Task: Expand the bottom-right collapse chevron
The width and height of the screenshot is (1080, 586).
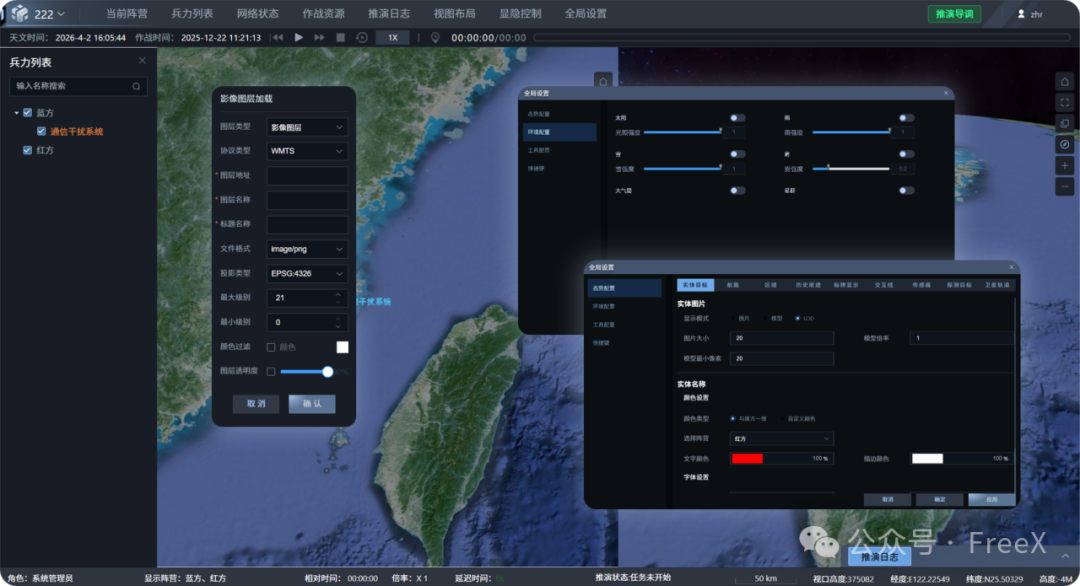Action: click(1065, 555)
